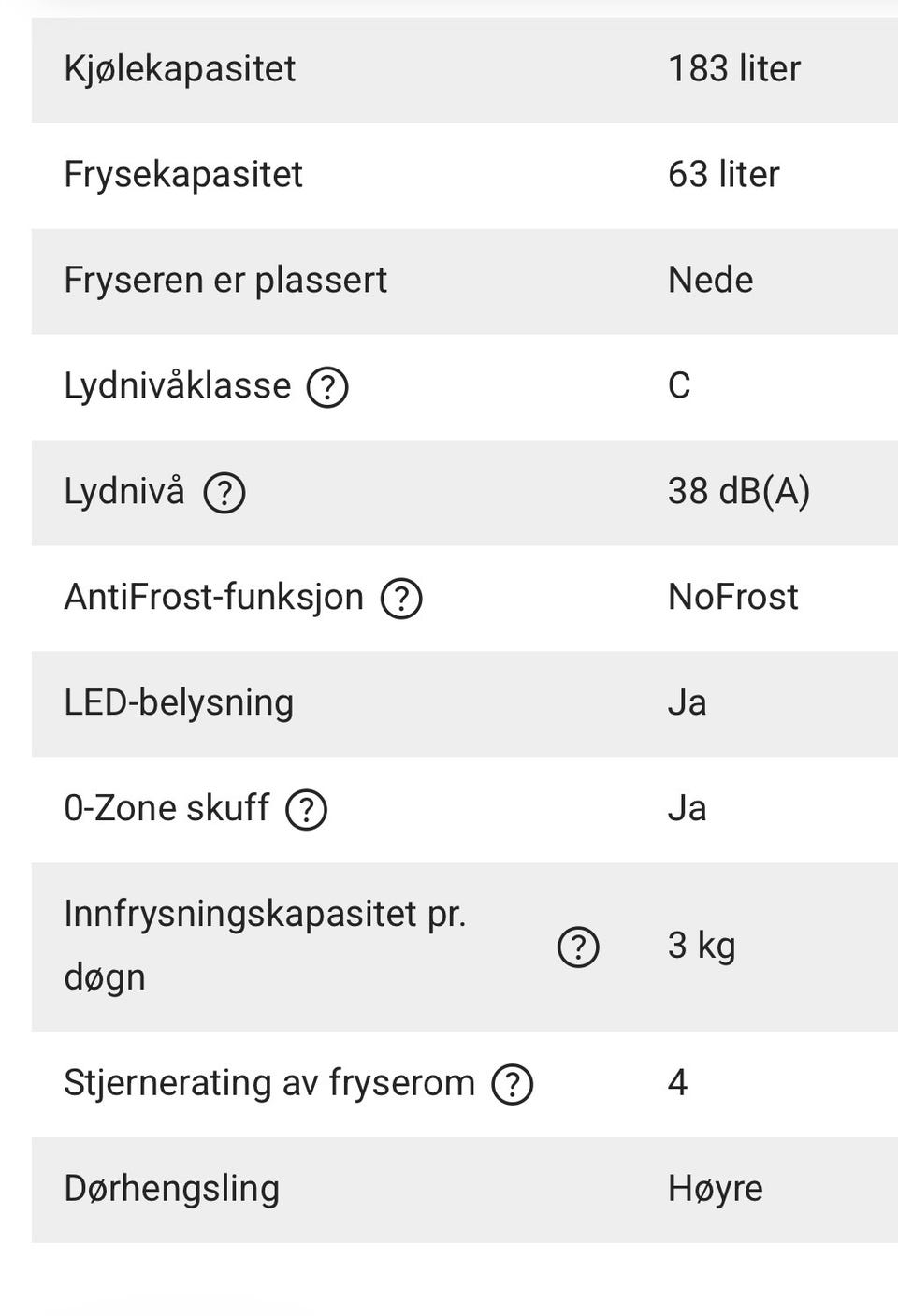Click the NoFrost value text
Screen dimensions: 898x1316
733,598
